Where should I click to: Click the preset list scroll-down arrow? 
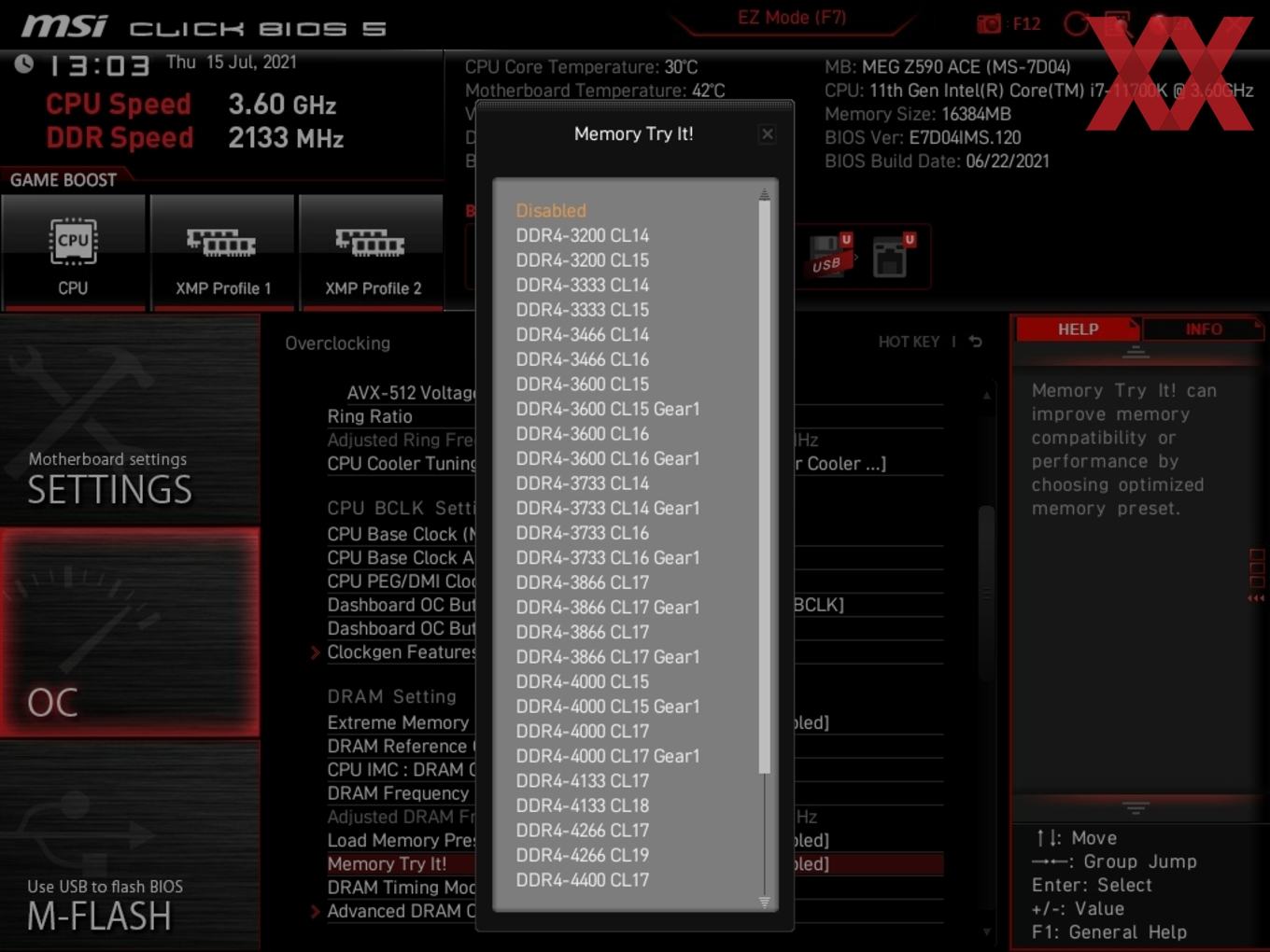point(764,902)
